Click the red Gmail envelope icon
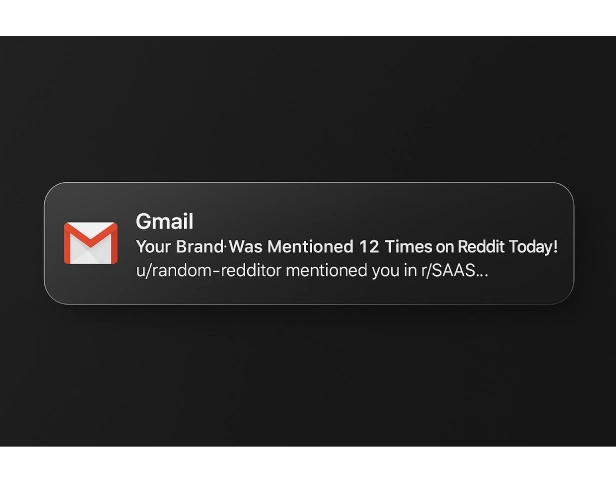Image resolution: width=616 pixels, height=483 pixels. pyautogui.click(x=90, y=243)
